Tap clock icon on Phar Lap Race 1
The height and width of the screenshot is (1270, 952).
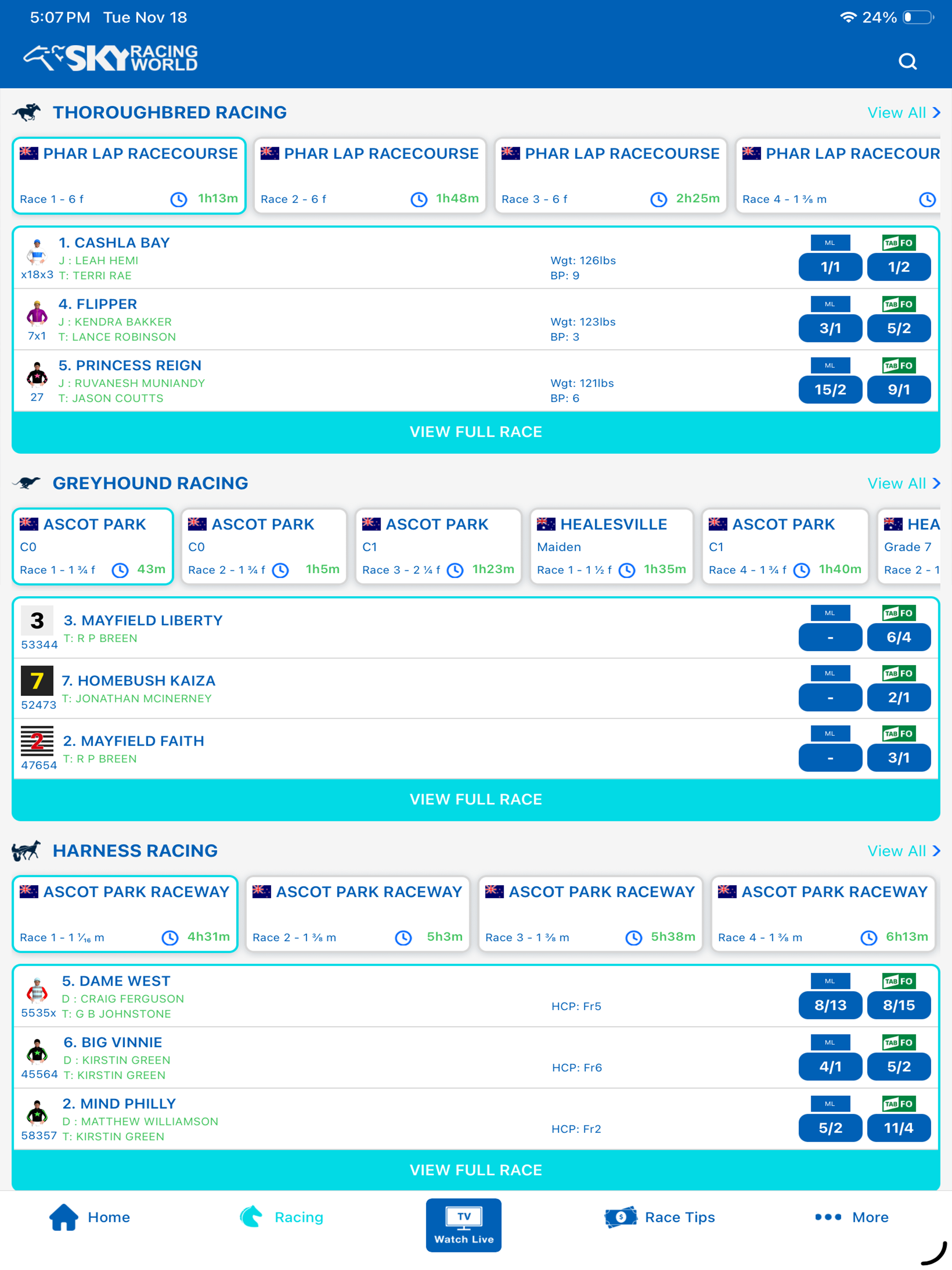click(x=179, y=199)
